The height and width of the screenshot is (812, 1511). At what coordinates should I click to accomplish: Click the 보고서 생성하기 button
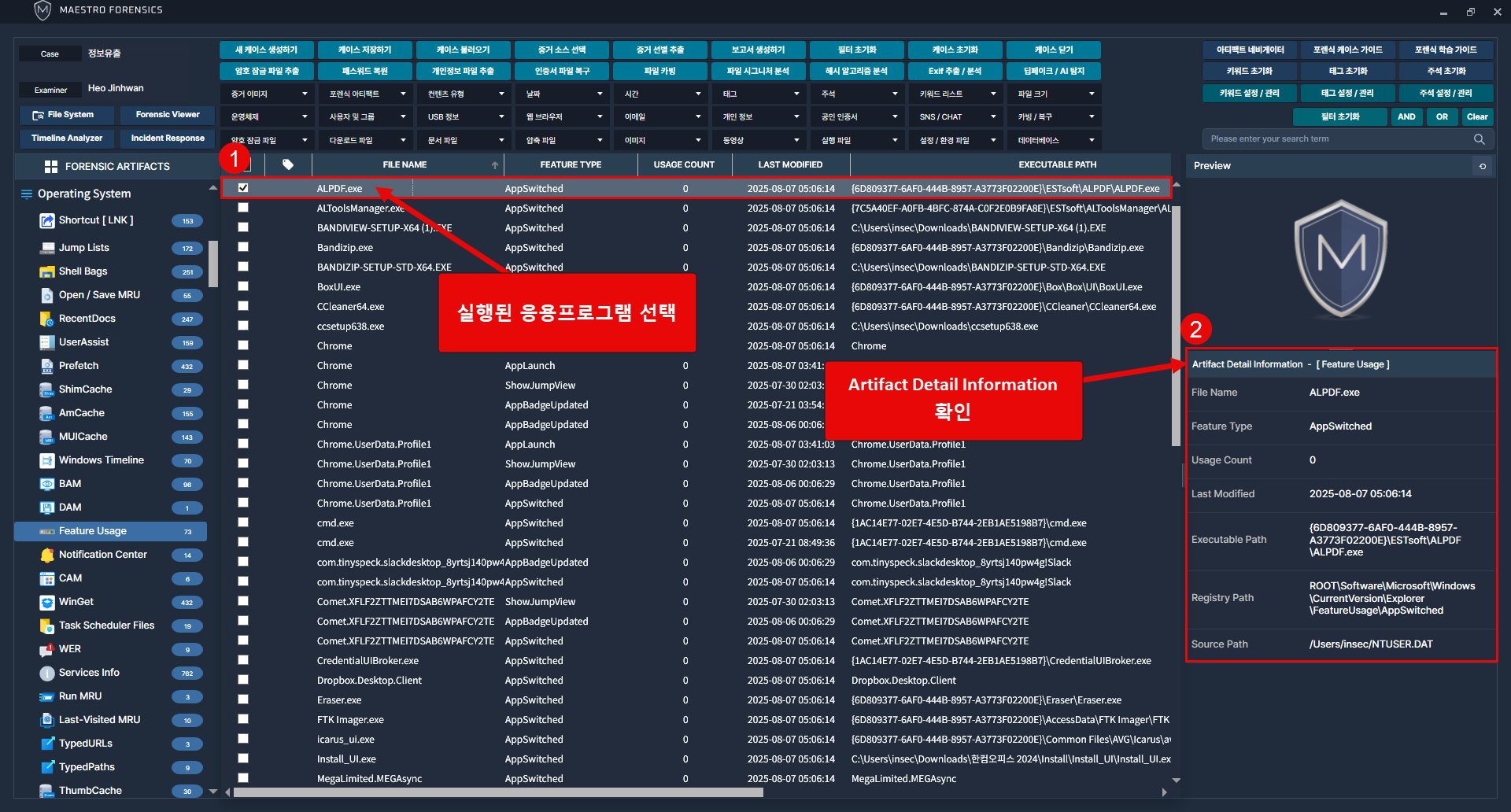click(758, 50)
